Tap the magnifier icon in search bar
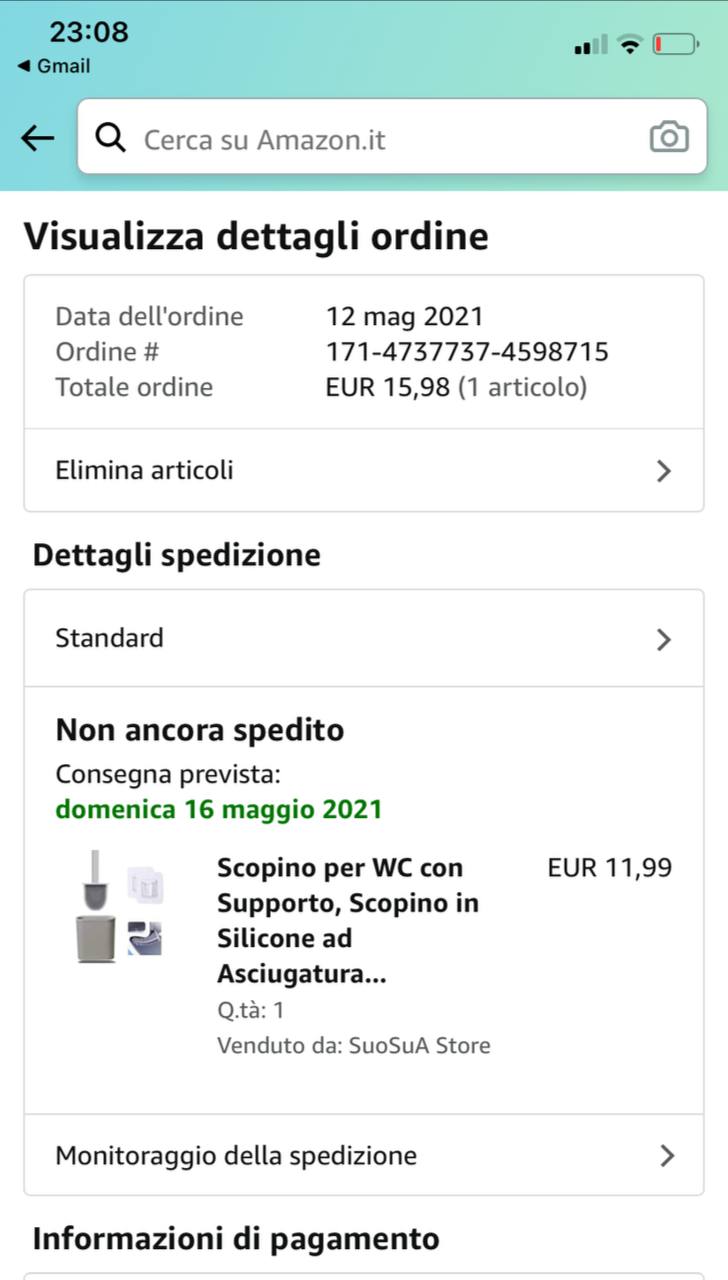728x1280 pixels. (x=111, y=138)
